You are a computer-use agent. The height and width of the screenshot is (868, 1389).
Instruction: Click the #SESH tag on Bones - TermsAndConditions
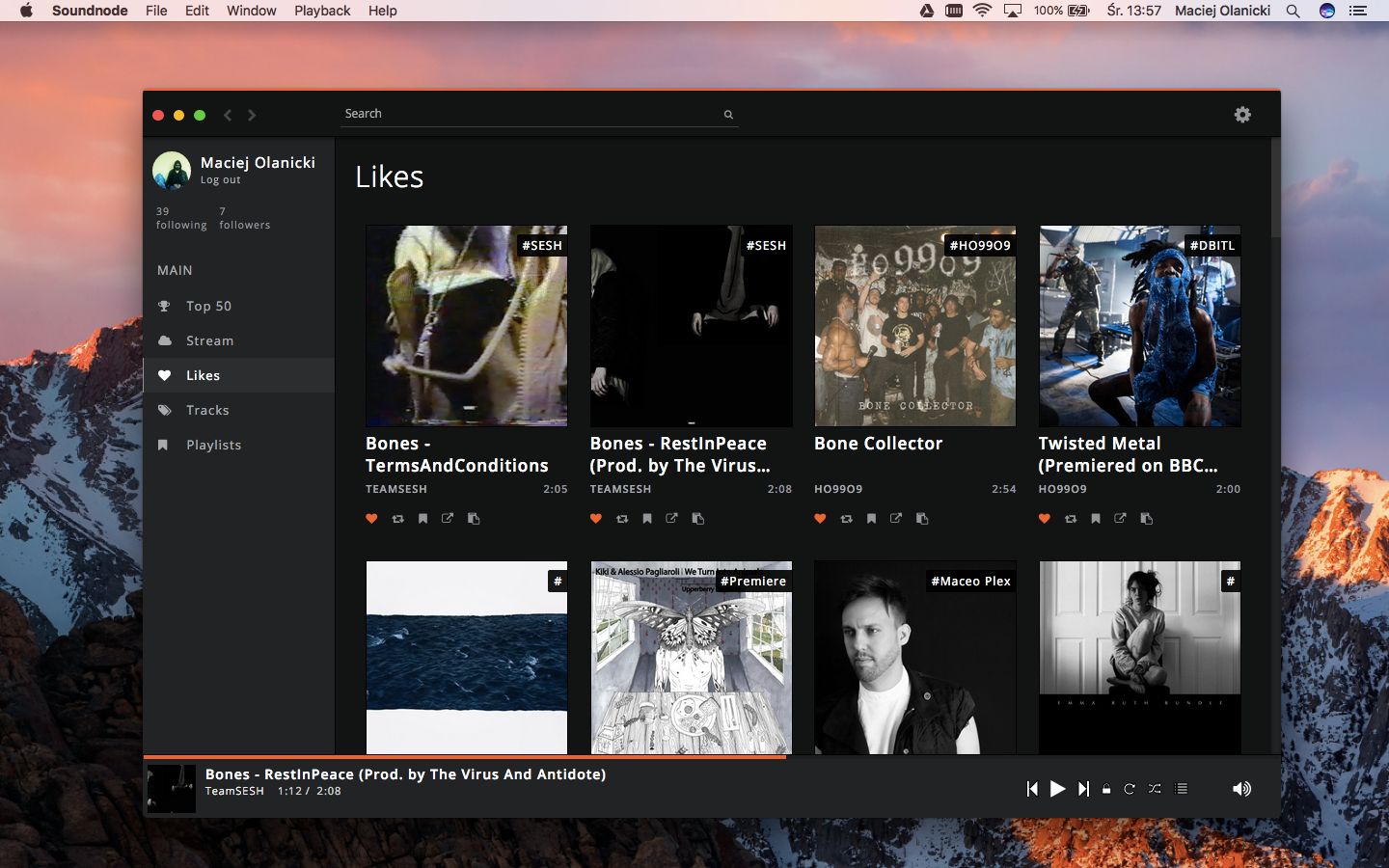coord(542,245)
